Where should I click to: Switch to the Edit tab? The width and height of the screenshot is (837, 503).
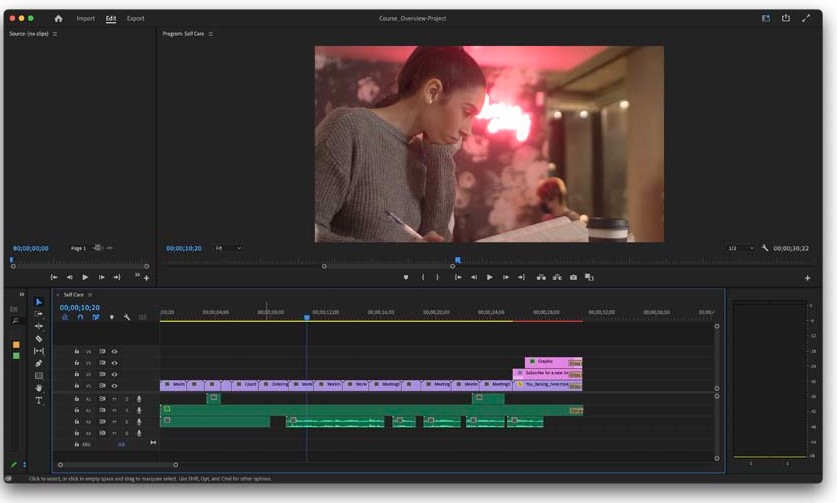click(x=110, y=18)
